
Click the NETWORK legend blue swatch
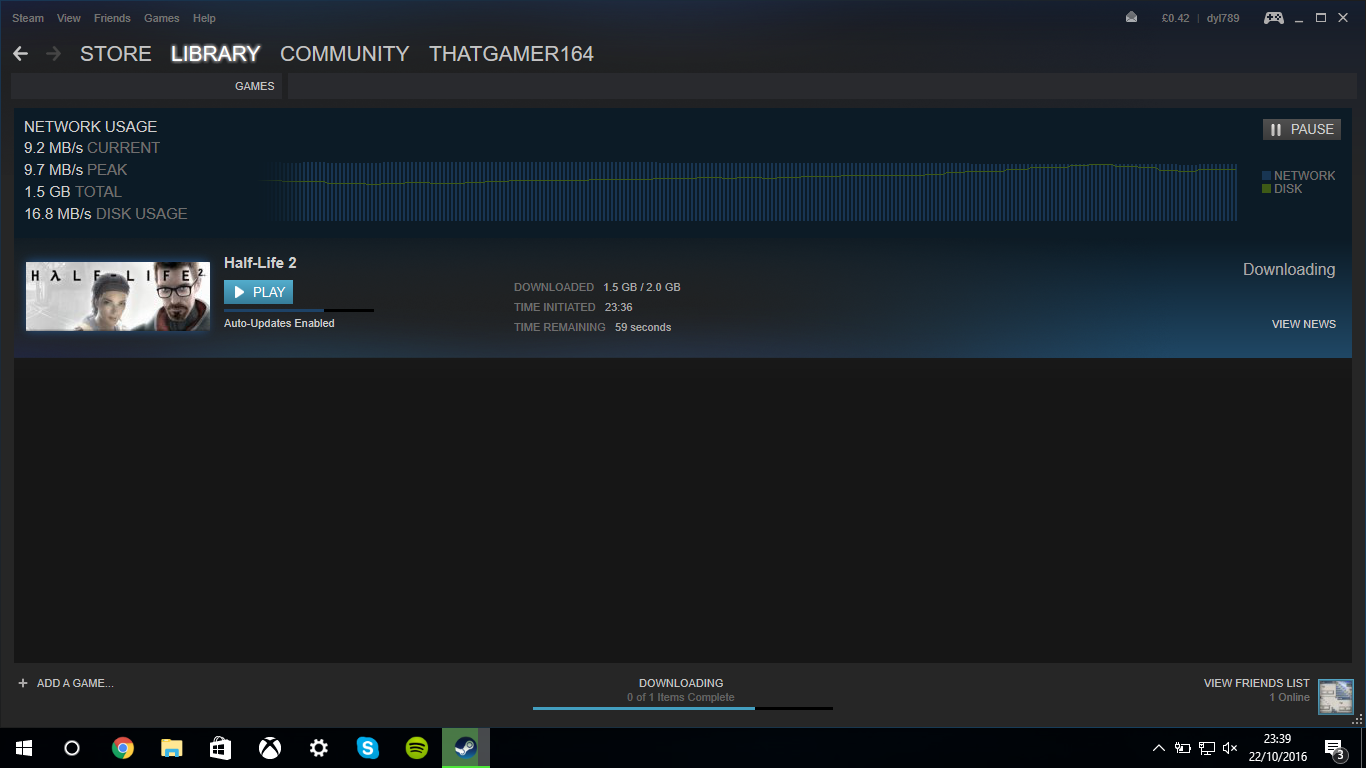click(x=1267, y=176)
